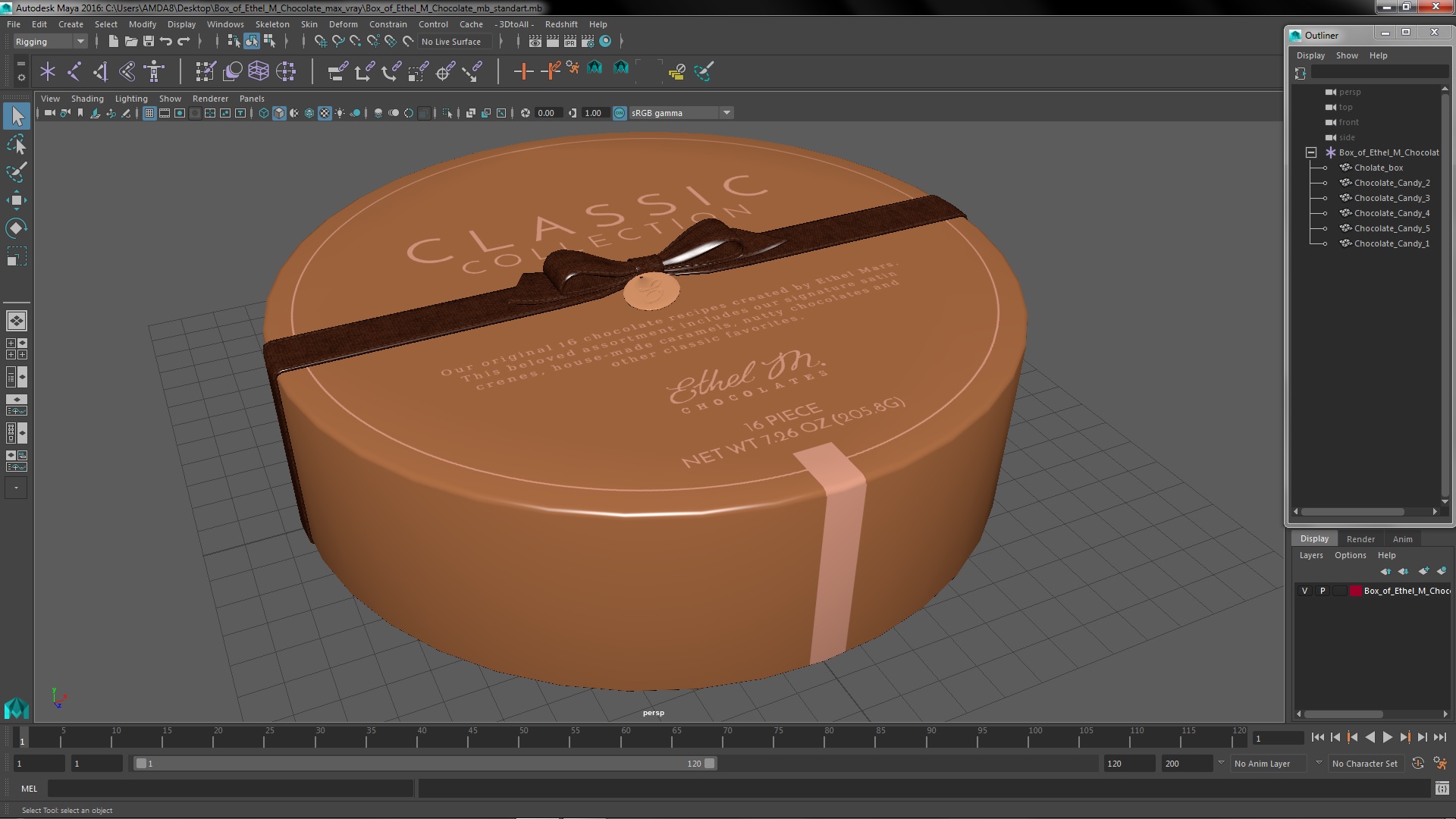Click the Outliner horizontal scrollbar

point(1354,512)
